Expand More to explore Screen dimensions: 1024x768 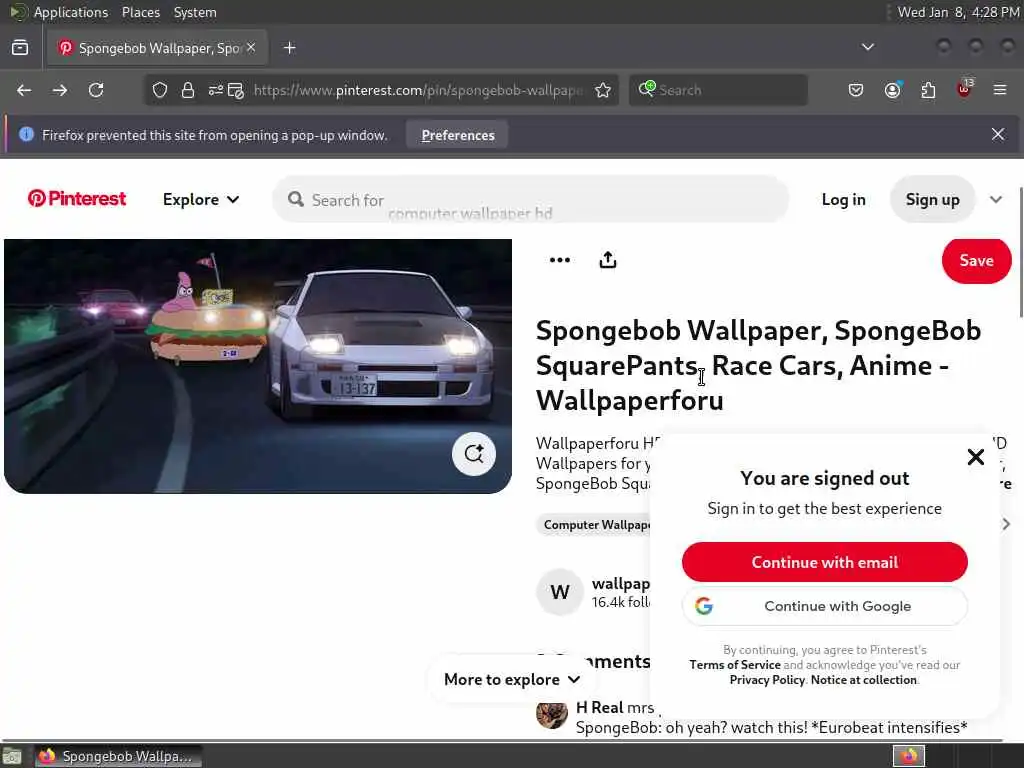[x=511, y=679]
